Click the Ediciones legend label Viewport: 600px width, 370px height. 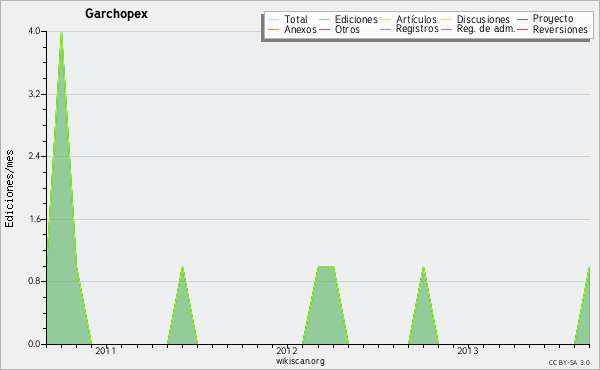tap(356, 19)
